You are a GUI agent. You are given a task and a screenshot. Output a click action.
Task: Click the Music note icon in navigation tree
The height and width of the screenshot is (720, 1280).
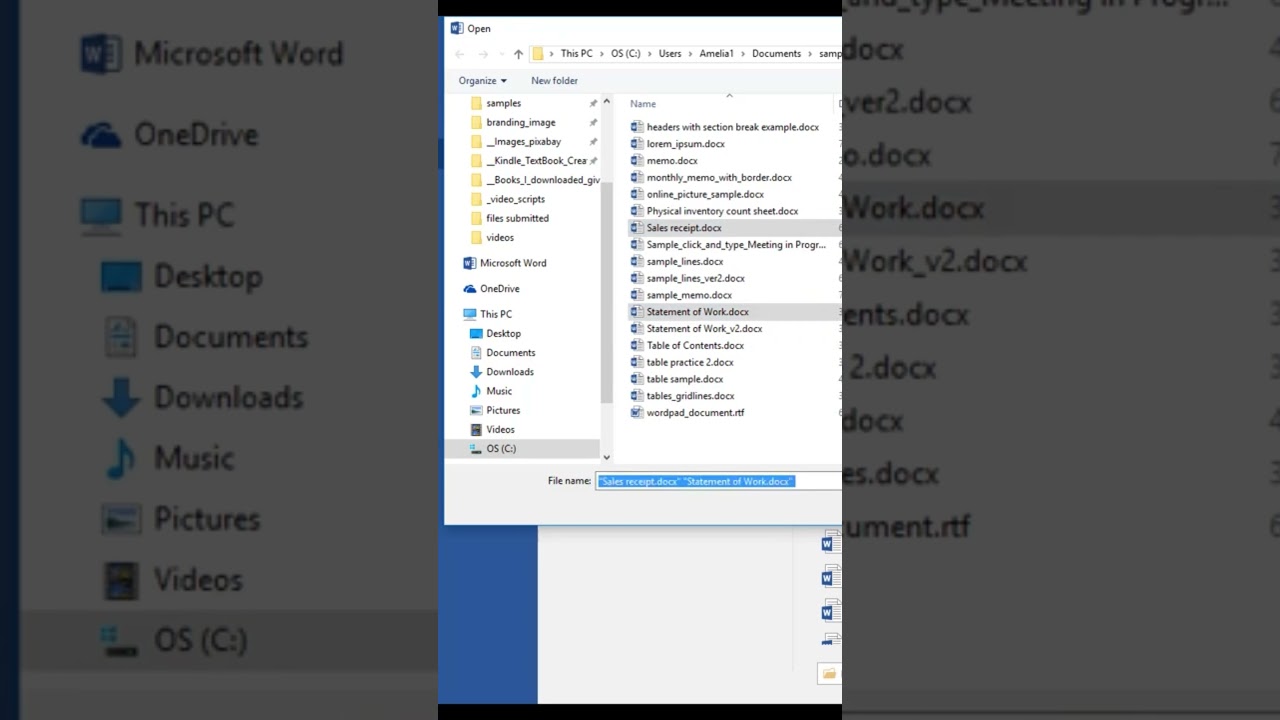click(x=476, y=391)
